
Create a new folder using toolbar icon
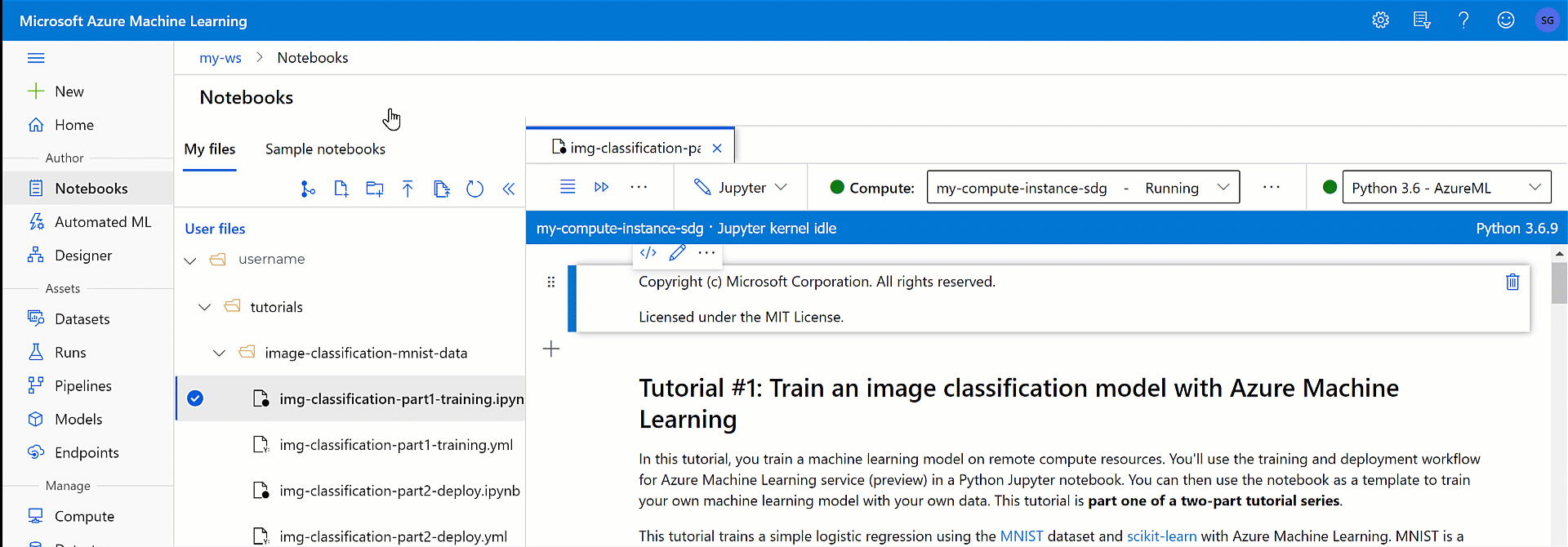click(375, 189)
